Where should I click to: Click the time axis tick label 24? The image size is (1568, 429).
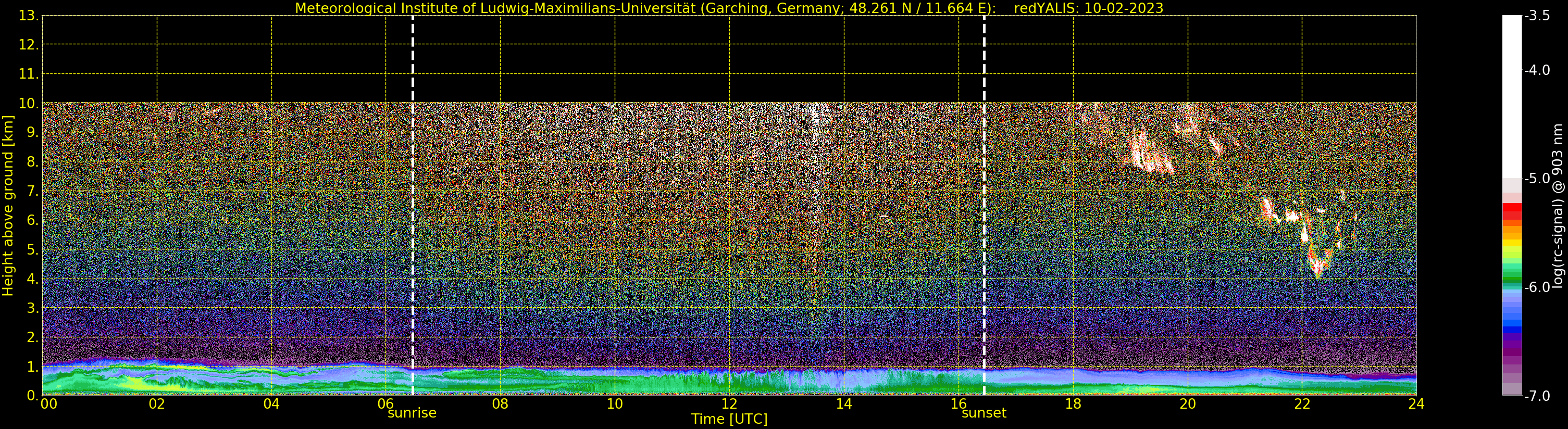tap(1416, 404)
